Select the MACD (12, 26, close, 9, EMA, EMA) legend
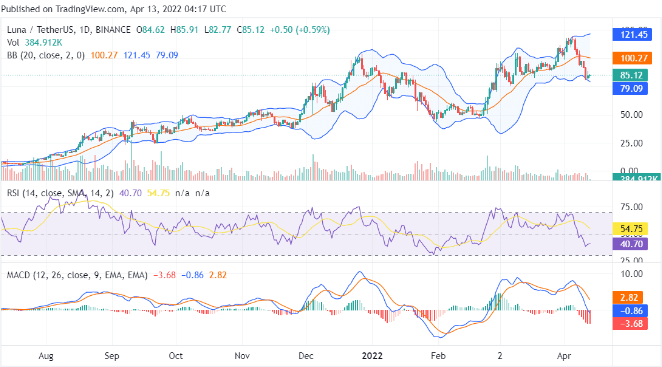662x367 pixels. pyautogui.click(x=77, y=275)
